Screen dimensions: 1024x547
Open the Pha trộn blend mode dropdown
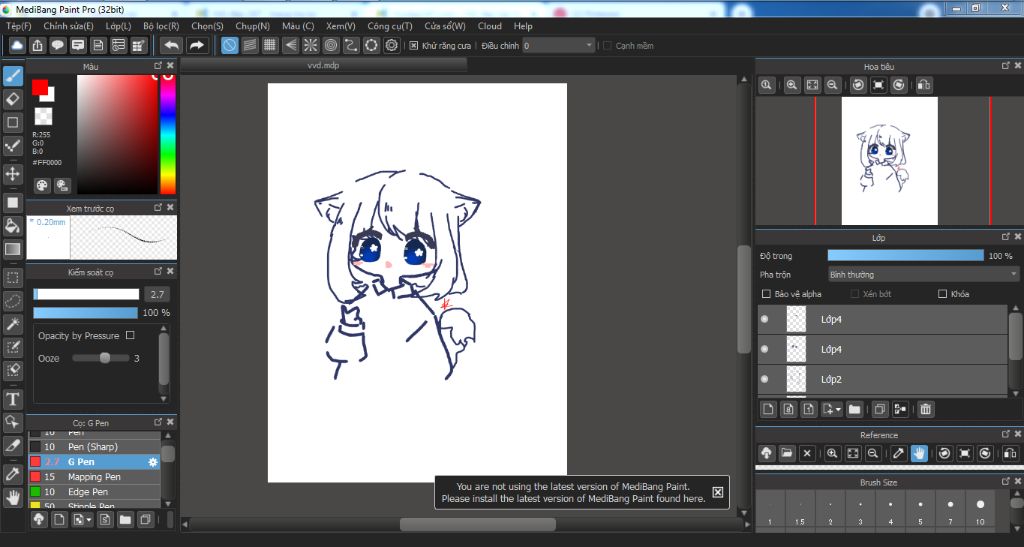coord(923,274)
